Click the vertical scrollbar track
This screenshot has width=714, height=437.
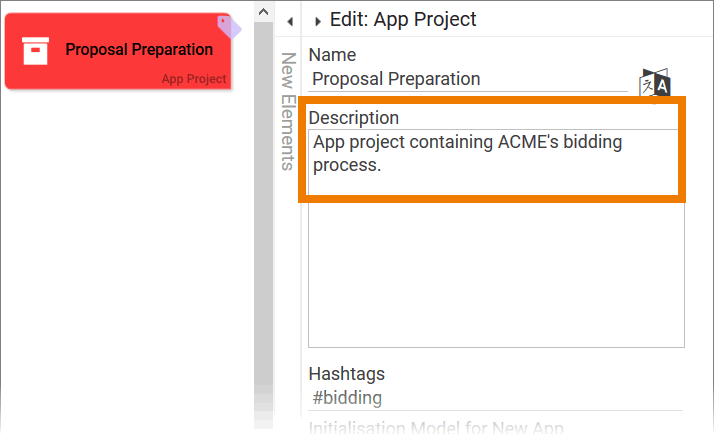(x=264, y=220)
